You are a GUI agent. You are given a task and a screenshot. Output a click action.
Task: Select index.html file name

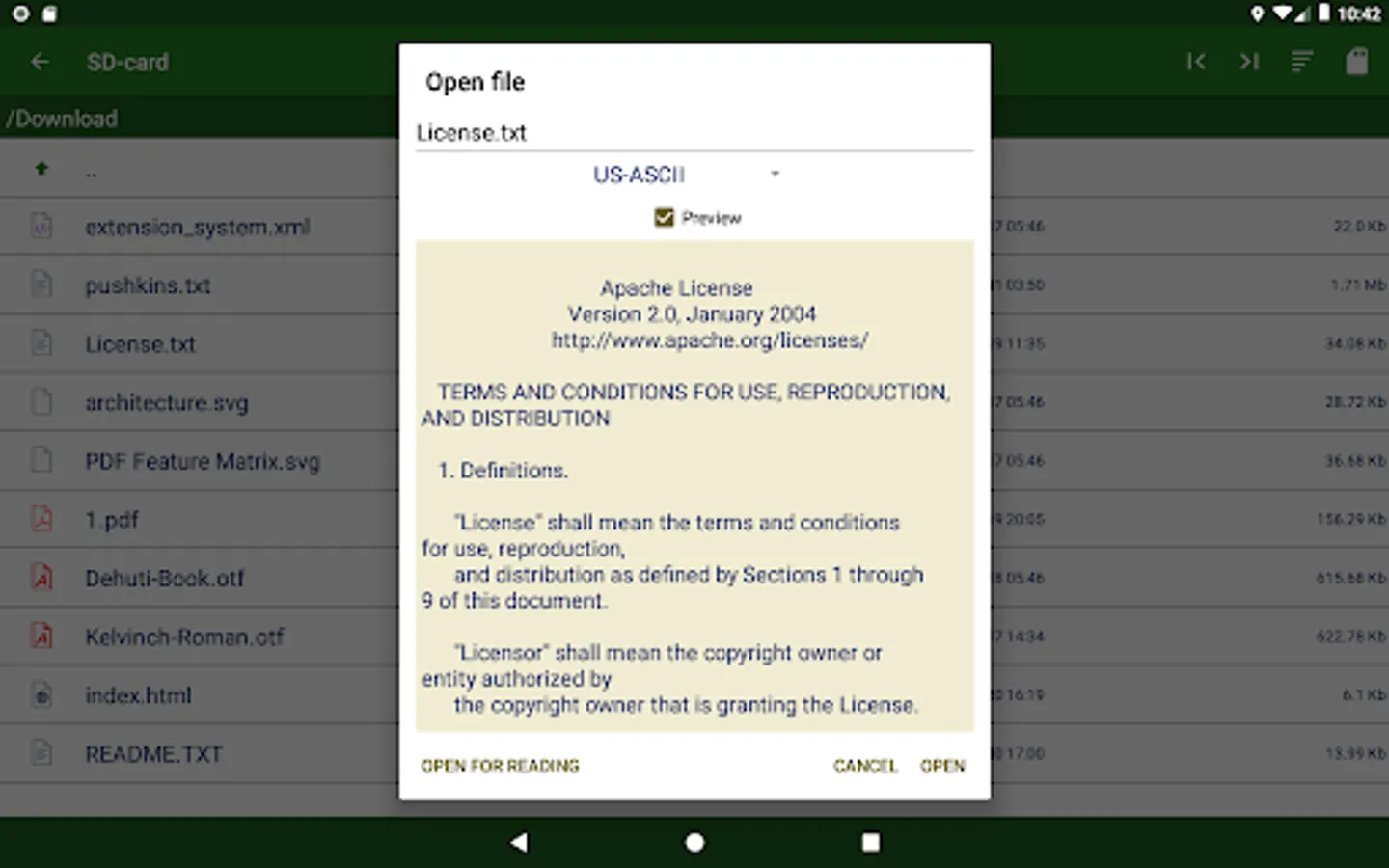click(x=138, y=695)
